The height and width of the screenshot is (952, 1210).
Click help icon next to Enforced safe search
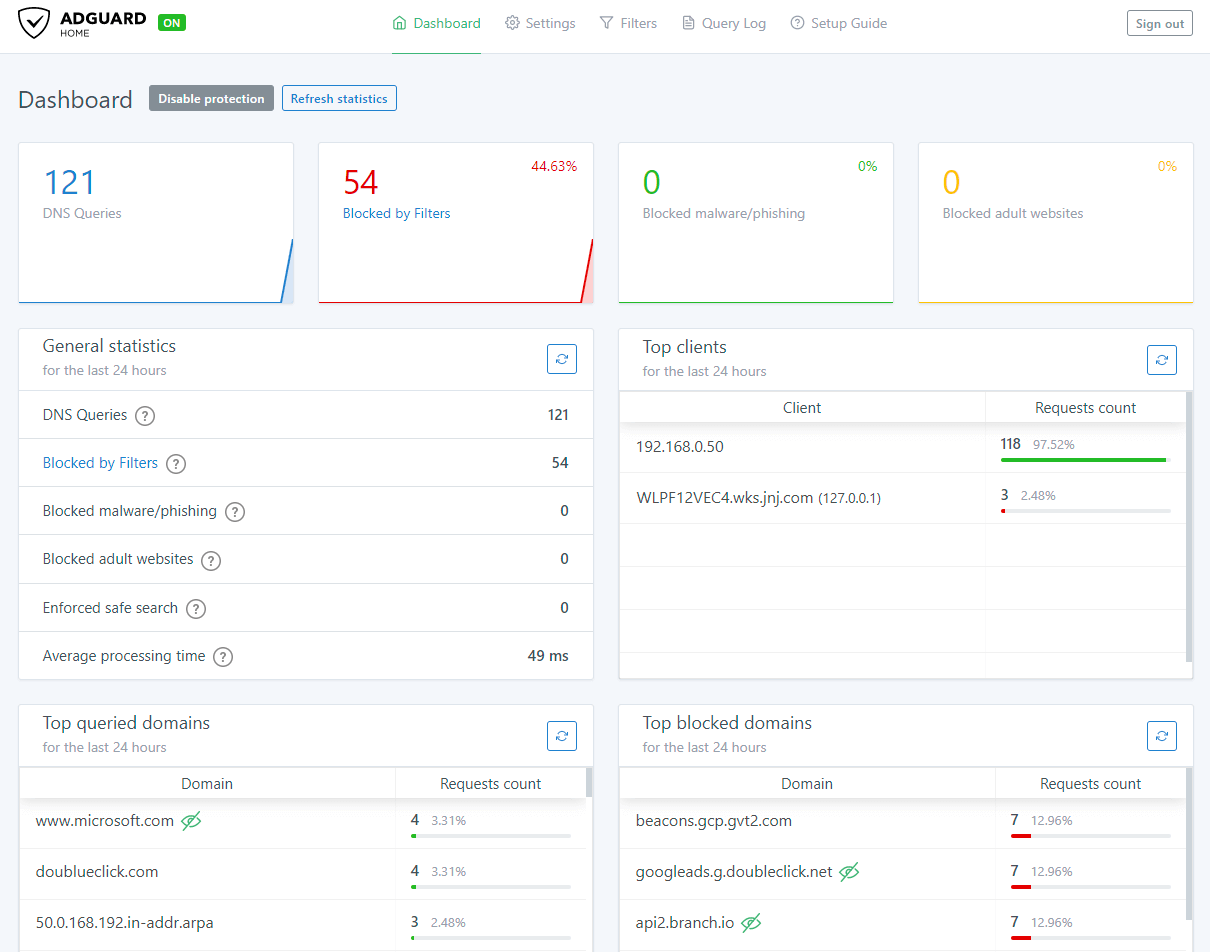click(x=196, y=609)
